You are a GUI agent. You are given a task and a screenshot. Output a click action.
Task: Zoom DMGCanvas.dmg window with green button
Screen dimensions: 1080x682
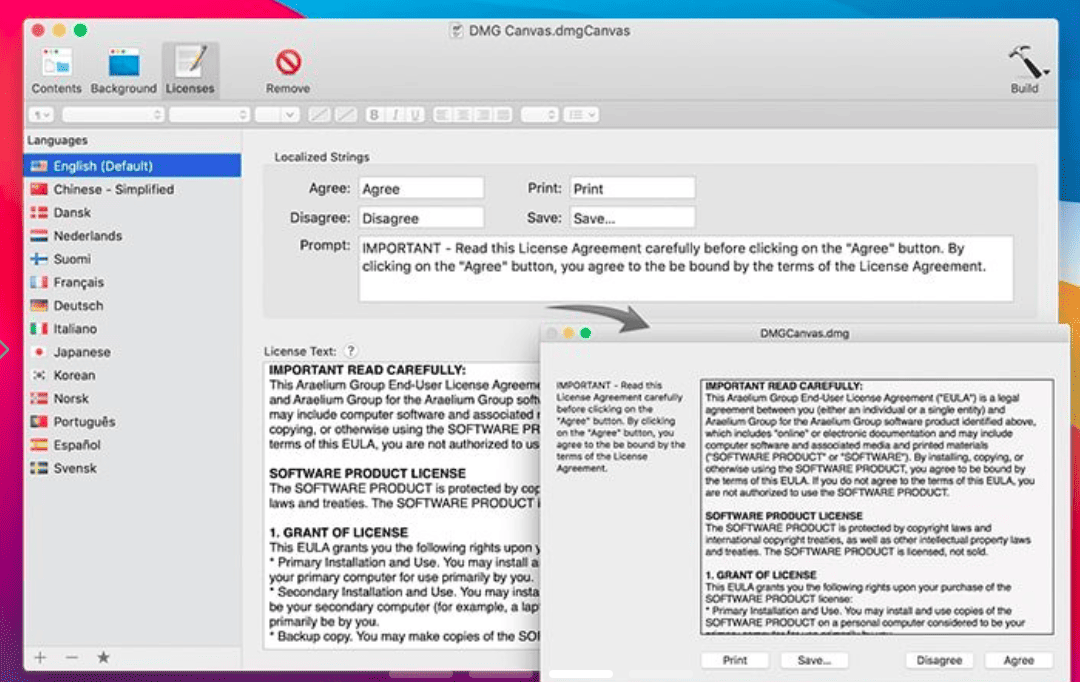tap(585, 333)
